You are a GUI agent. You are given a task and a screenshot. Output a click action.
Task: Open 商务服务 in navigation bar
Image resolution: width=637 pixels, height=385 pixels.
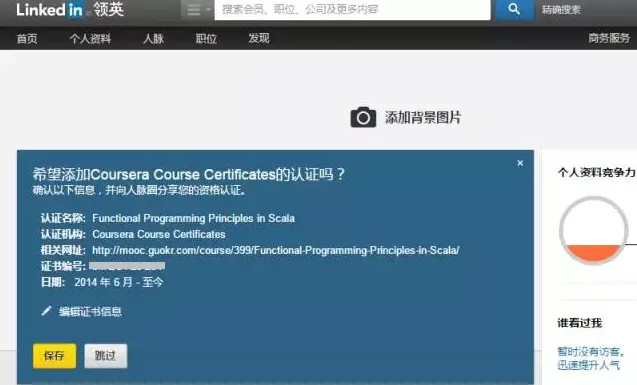coord(609,38)
